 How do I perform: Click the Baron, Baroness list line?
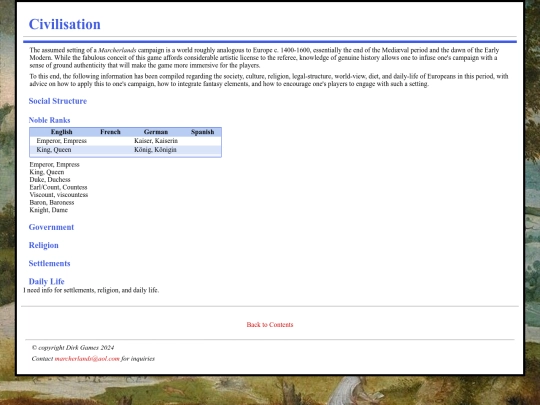pyautogui.click(x=52, y=202)
